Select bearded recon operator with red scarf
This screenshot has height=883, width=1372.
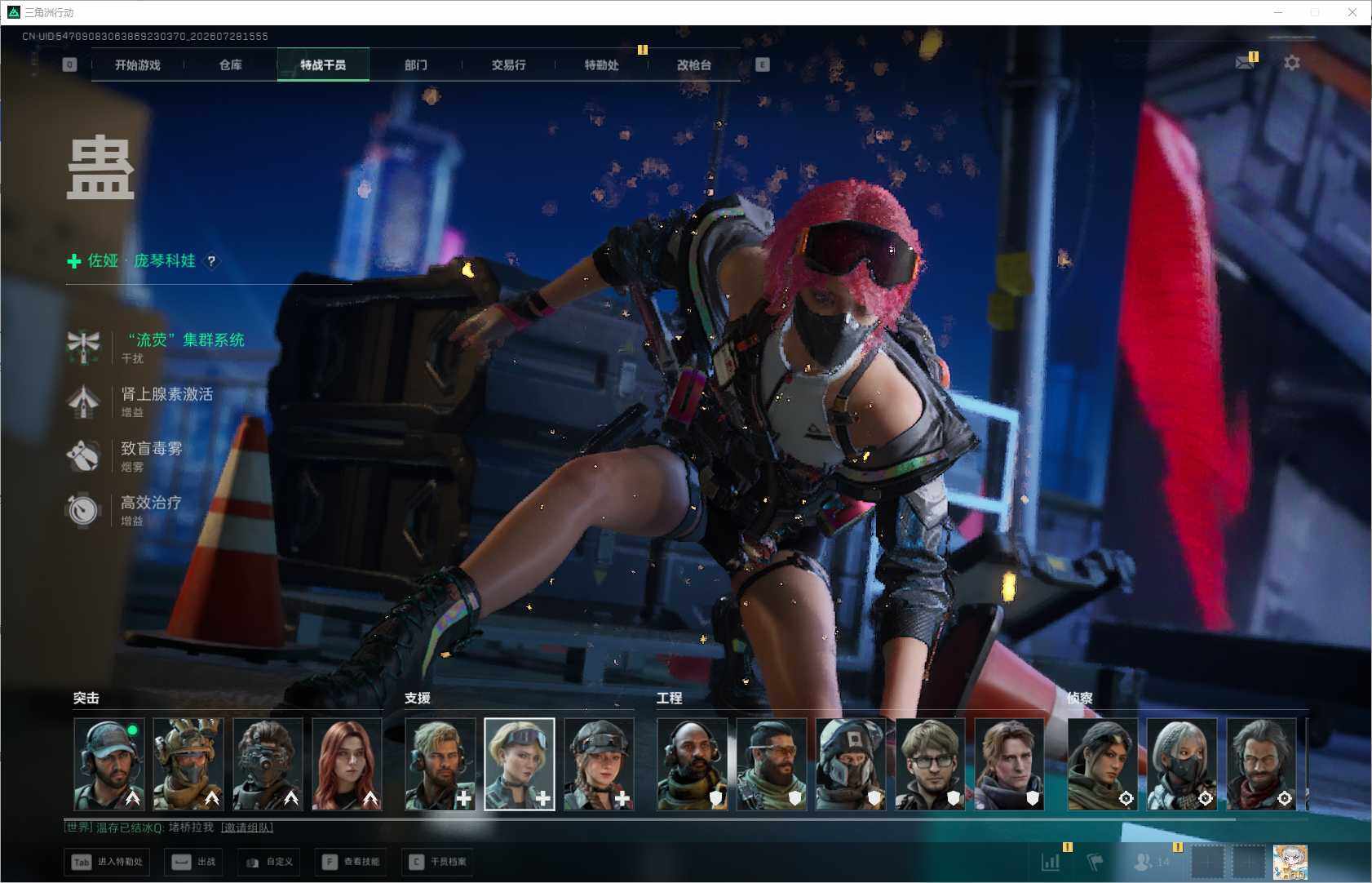tap(1261, 764)
